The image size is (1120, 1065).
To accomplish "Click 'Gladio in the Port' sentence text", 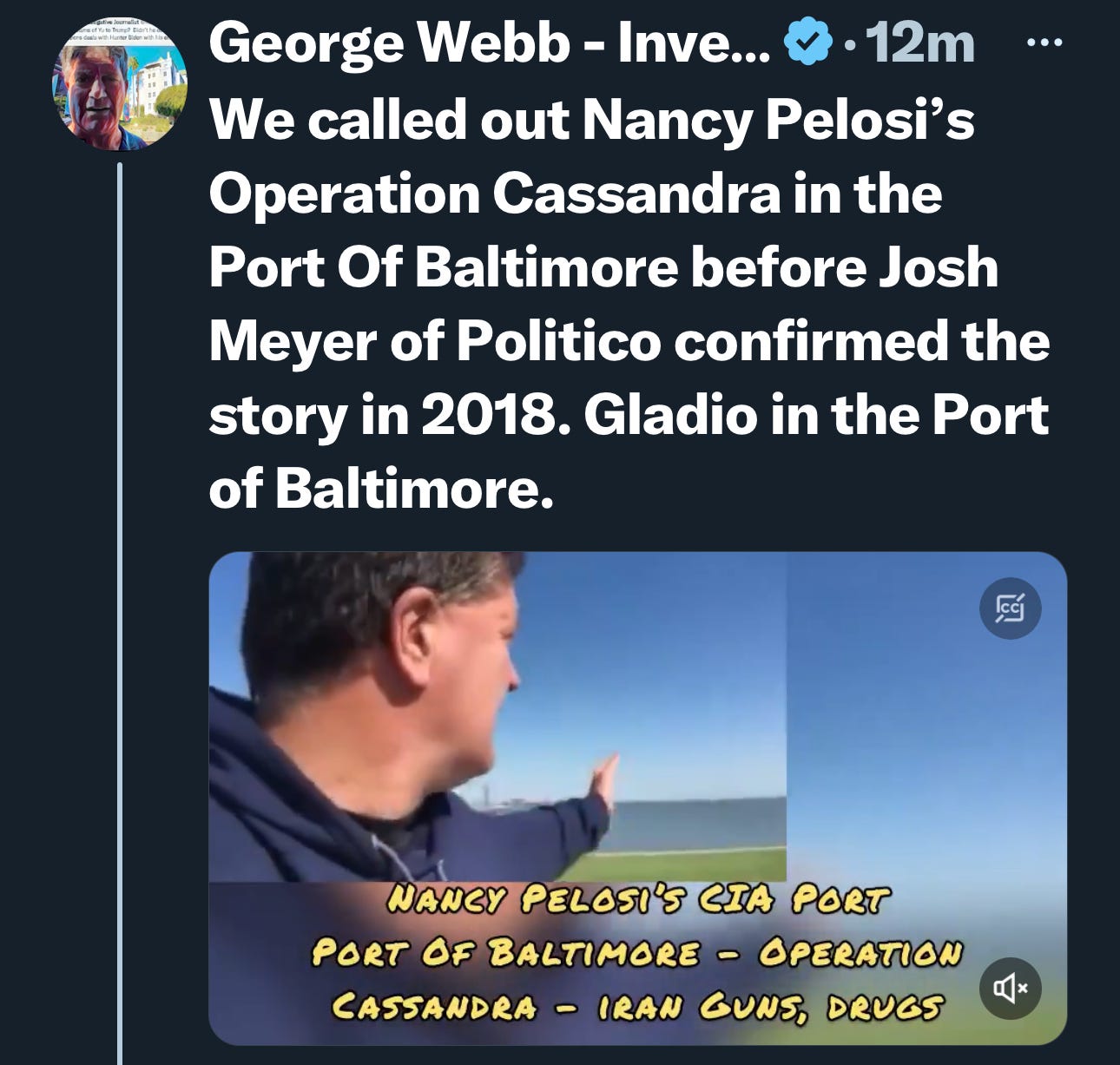I will [816, 415].
